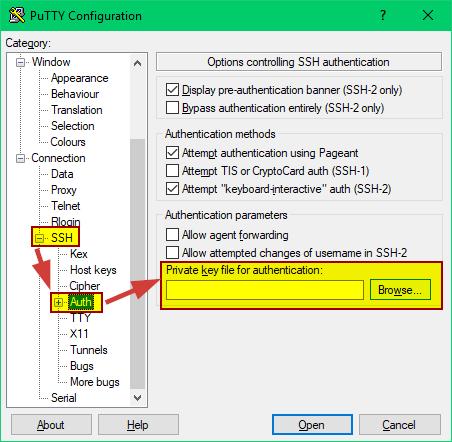
Task: Click the category list scrollbar thumb
Action: [137, 264]
